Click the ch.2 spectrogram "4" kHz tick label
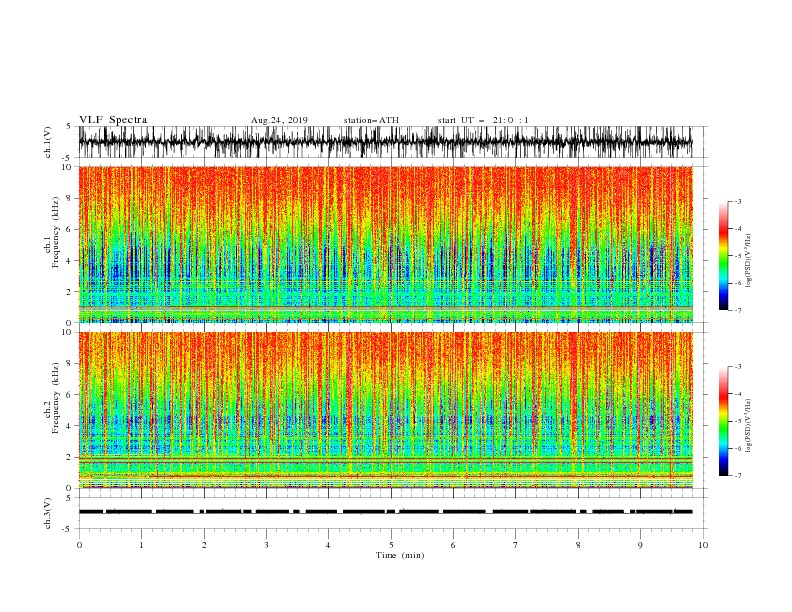This screenshot has height=612, width=792. pyautogui.click(x=69, y=426)
